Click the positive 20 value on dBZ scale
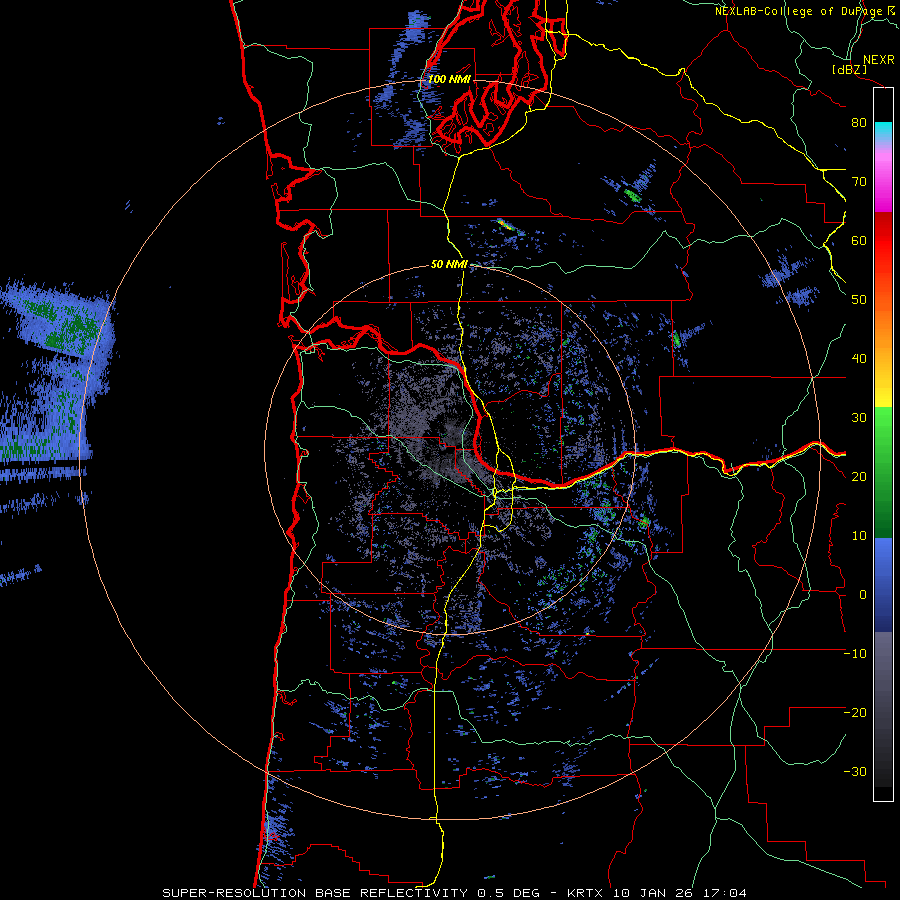Screen dimensions: 900x900 (859, 476)
